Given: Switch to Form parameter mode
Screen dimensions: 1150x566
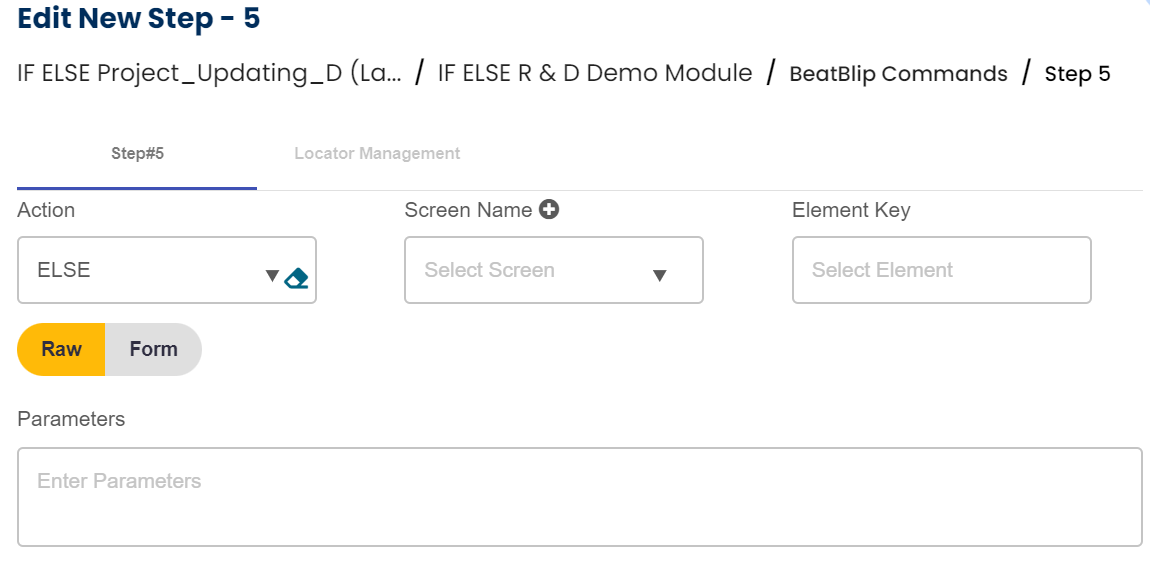Looking at the screenshot, I should [x=153, y=349].
